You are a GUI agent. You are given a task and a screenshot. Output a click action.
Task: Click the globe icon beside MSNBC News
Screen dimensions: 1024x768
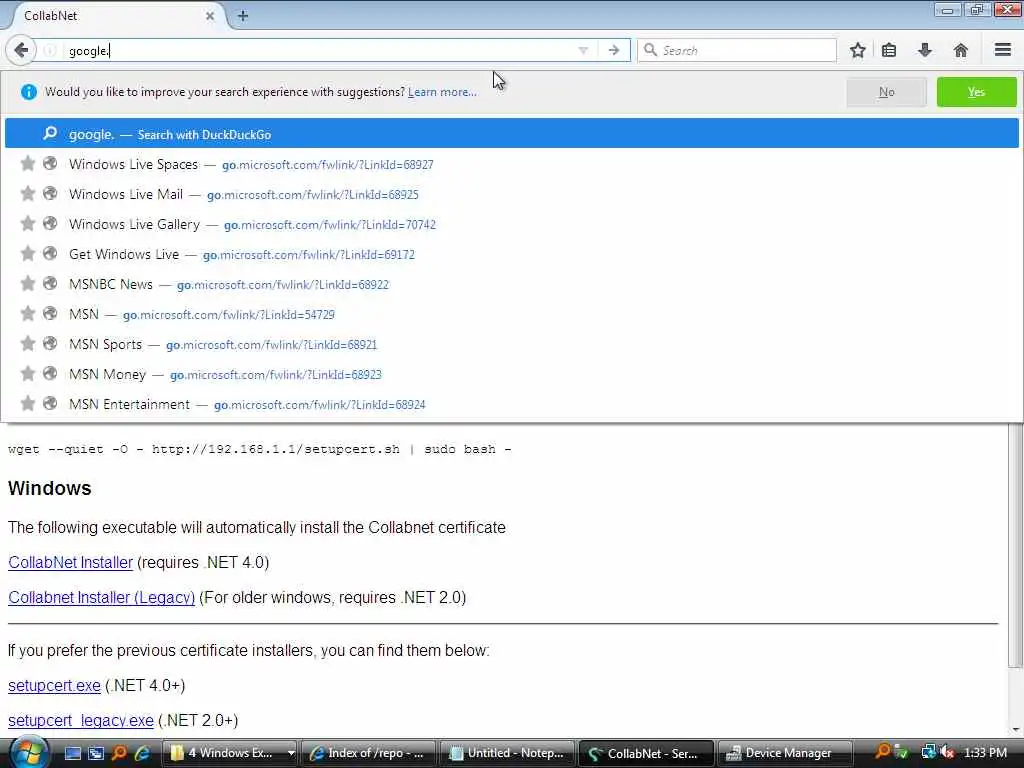tap(50, 283)
